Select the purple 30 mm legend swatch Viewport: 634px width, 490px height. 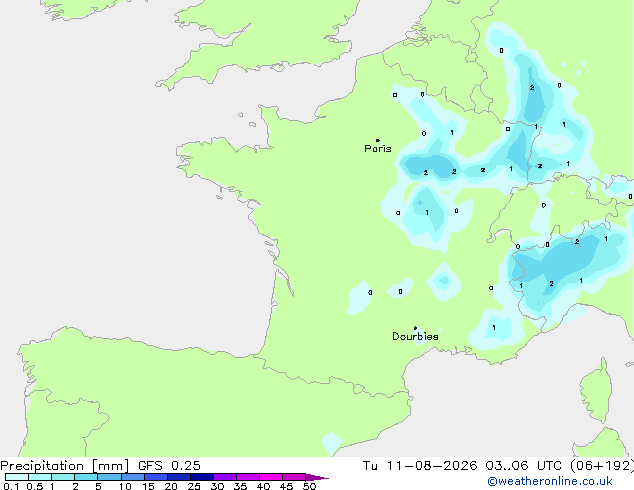coord(225,477)
